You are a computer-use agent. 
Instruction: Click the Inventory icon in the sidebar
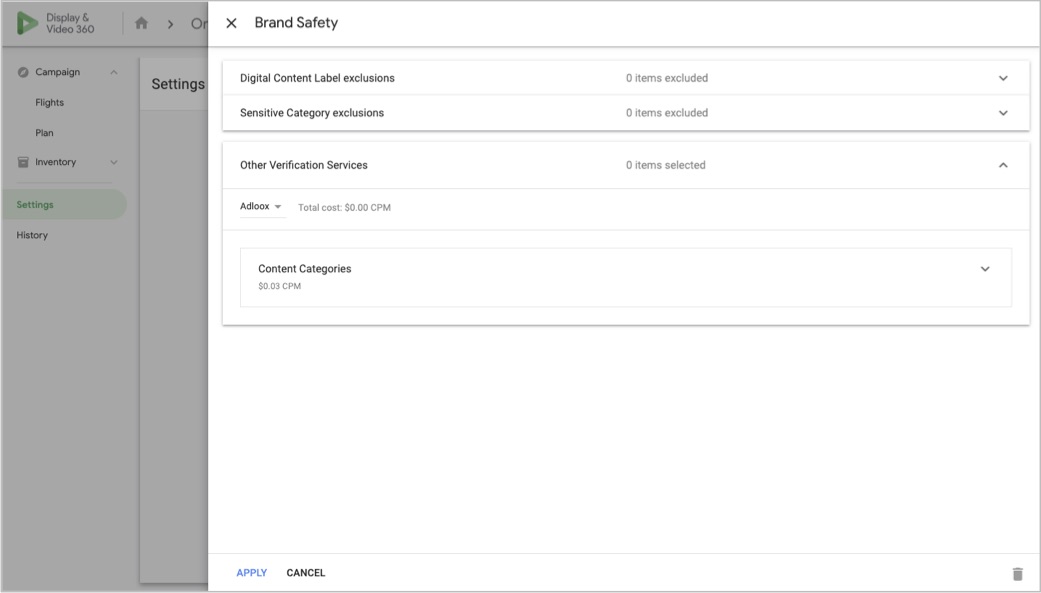coord(22,162)
